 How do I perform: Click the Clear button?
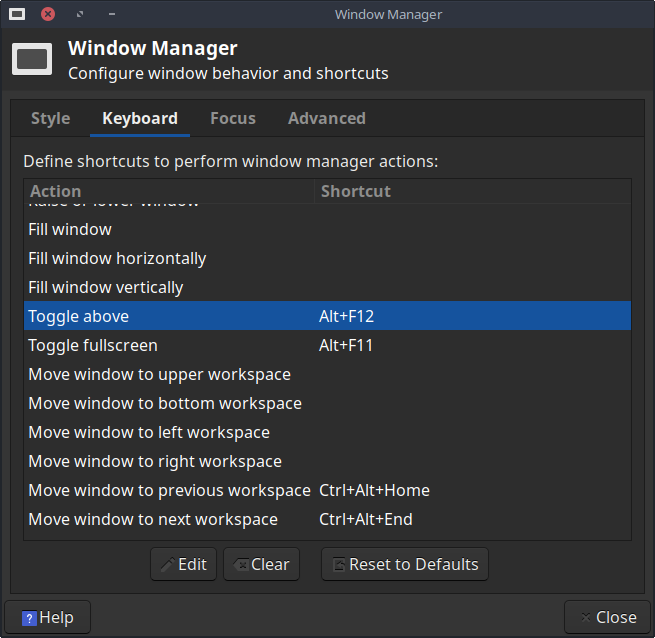coord(261,564)
